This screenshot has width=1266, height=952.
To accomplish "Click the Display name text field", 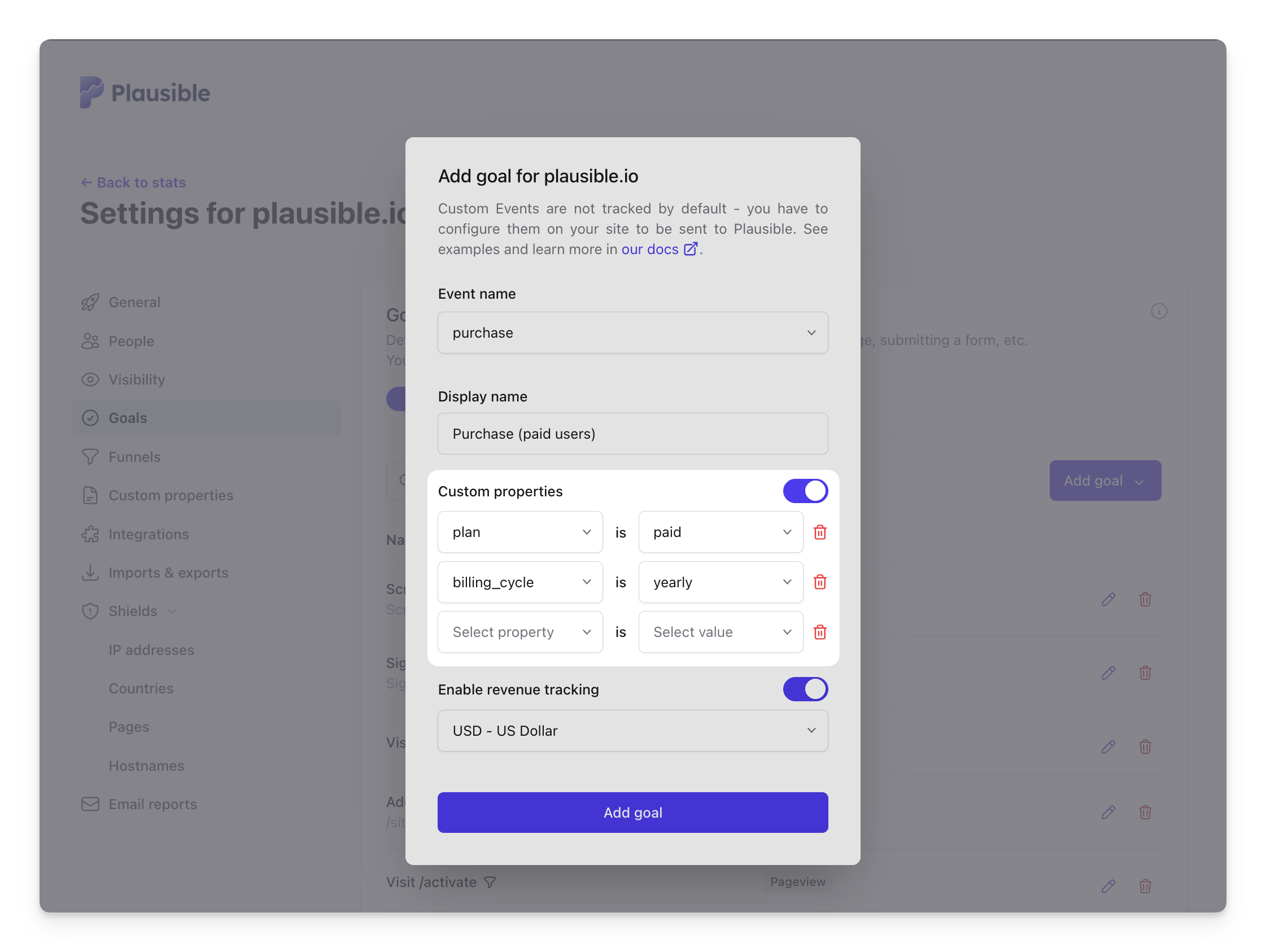I will pyautogui.click(x=632, y=434).
